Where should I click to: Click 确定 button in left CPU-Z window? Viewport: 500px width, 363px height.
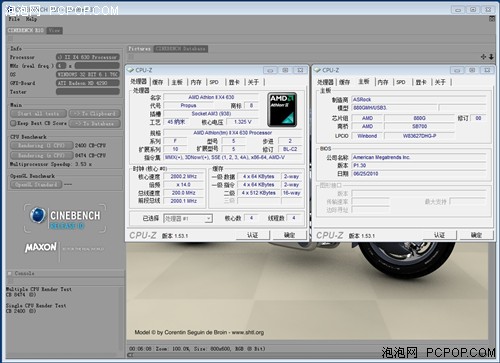pos(289,235)
